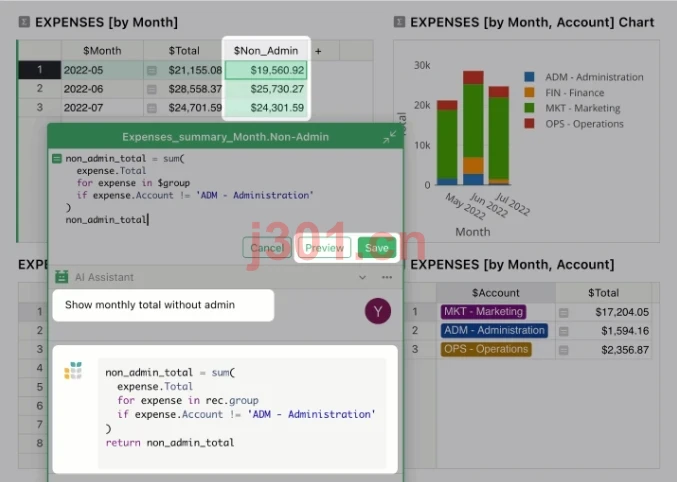Click the EXPENSES [by Month, Account] table title
This screenshot has height=482, width=677.
pos(512,264)
